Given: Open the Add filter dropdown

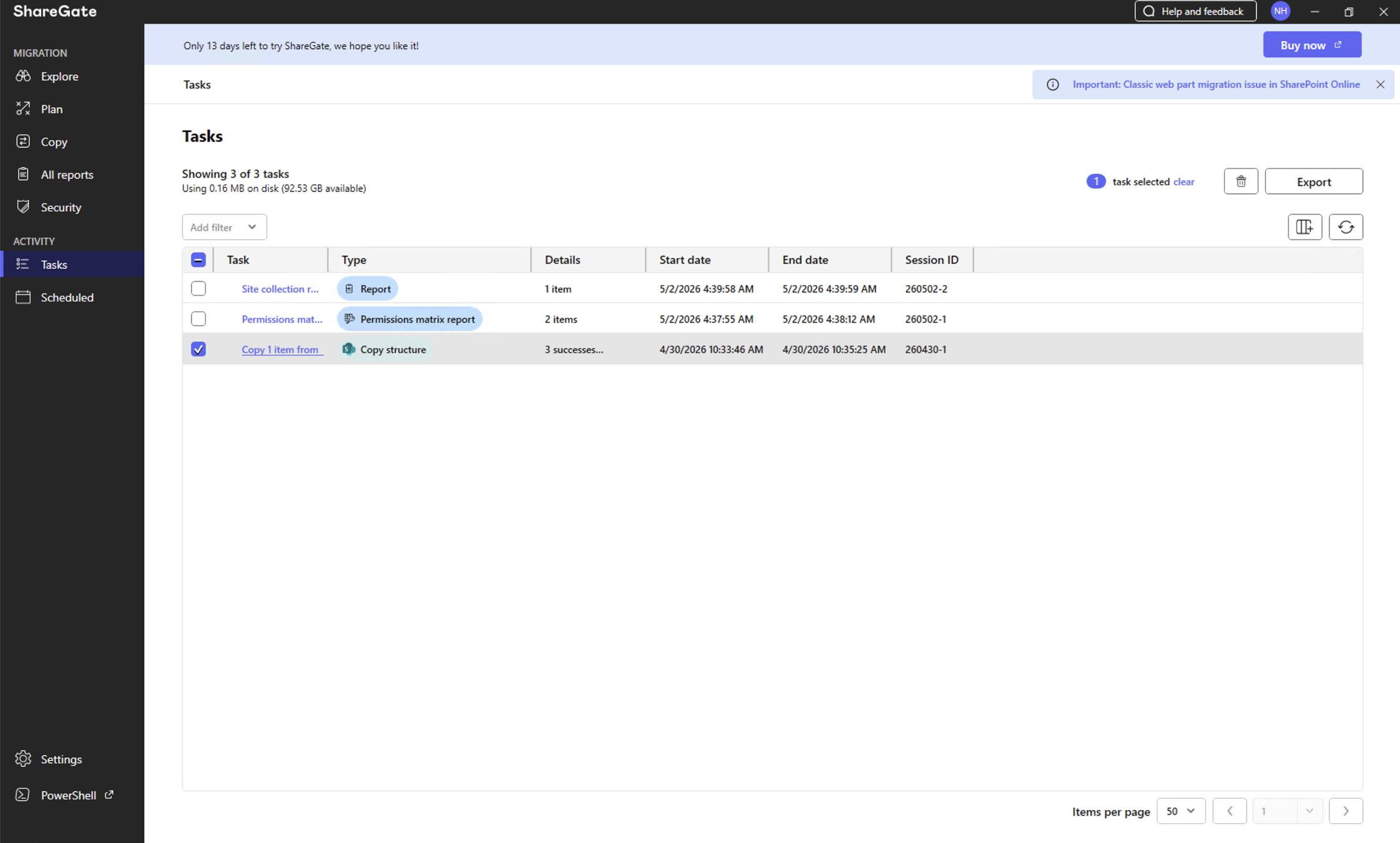Looking at the screenshot, I should tap(224, 227).
